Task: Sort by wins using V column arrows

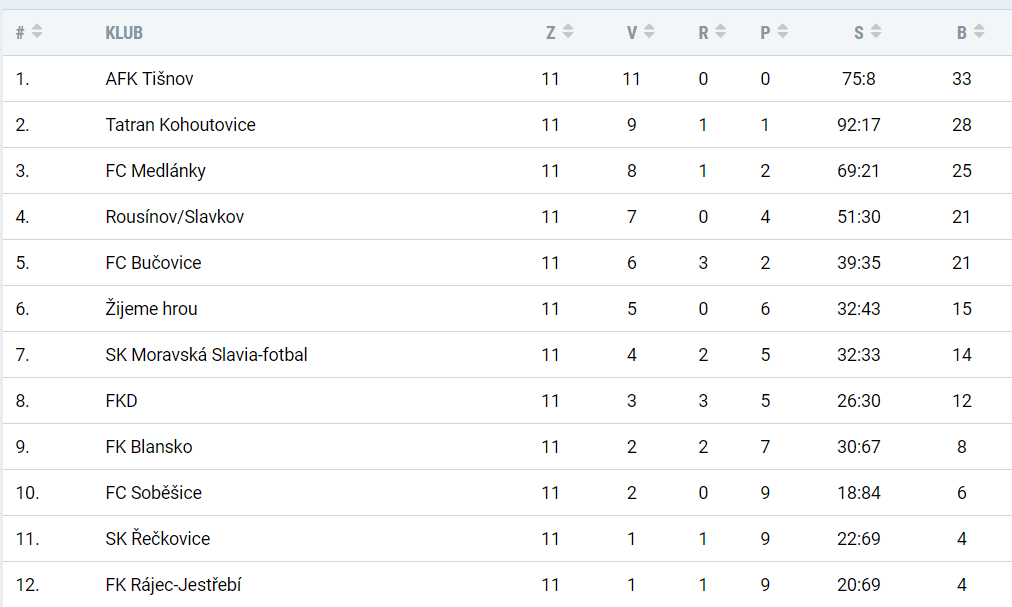Action: 649,31
